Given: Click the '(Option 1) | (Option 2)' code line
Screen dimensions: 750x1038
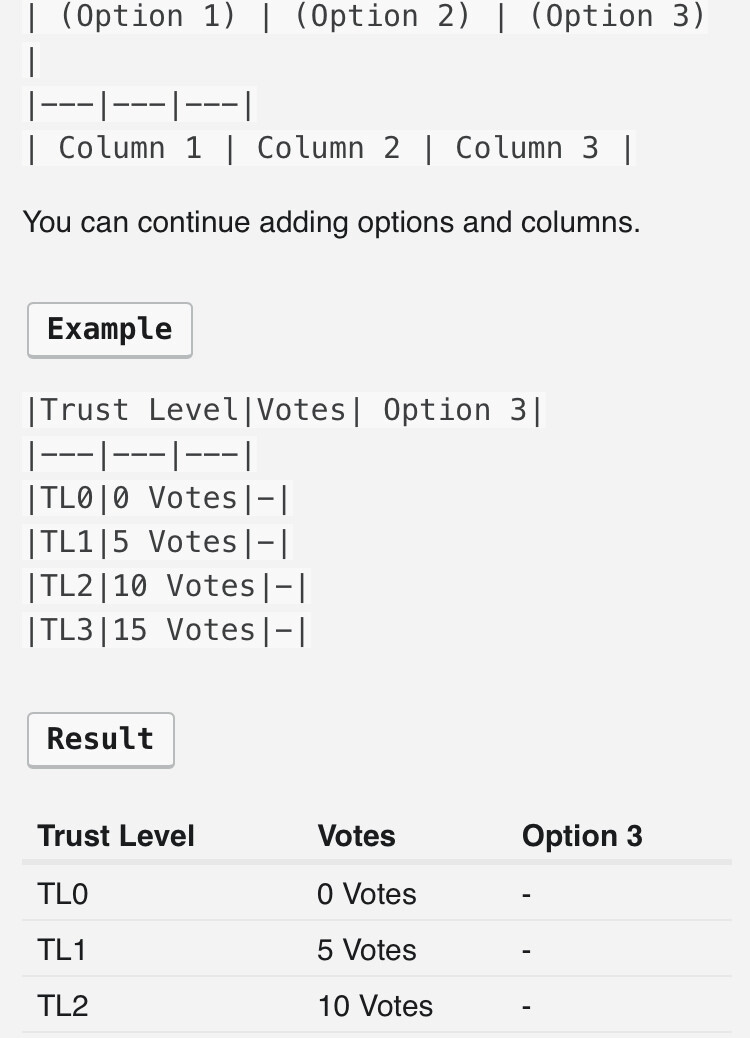Looking at the screenshot, I should coord(365,17).
